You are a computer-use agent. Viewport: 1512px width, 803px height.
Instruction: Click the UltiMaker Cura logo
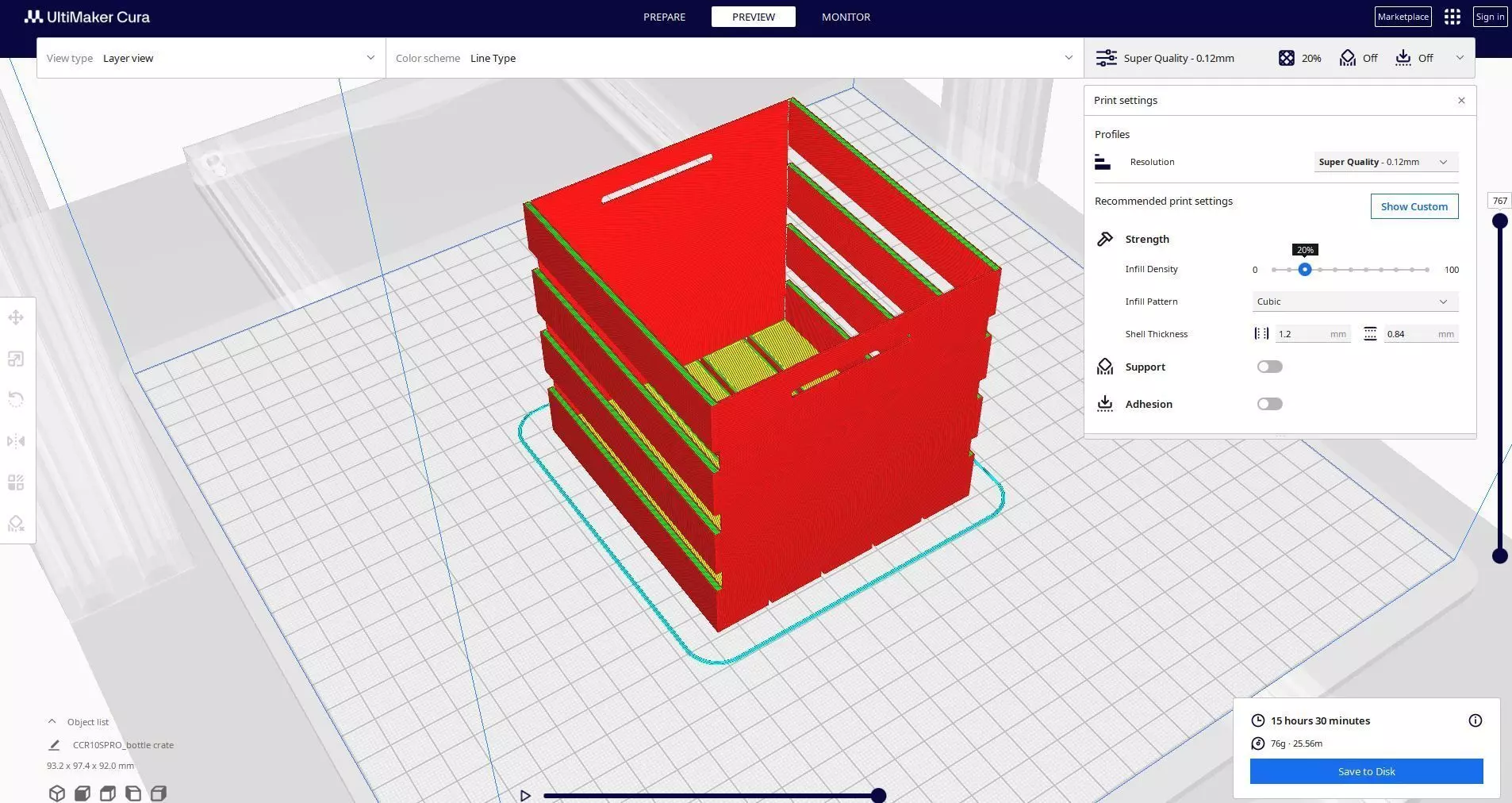pyautogui.click(x=87, y=17)
